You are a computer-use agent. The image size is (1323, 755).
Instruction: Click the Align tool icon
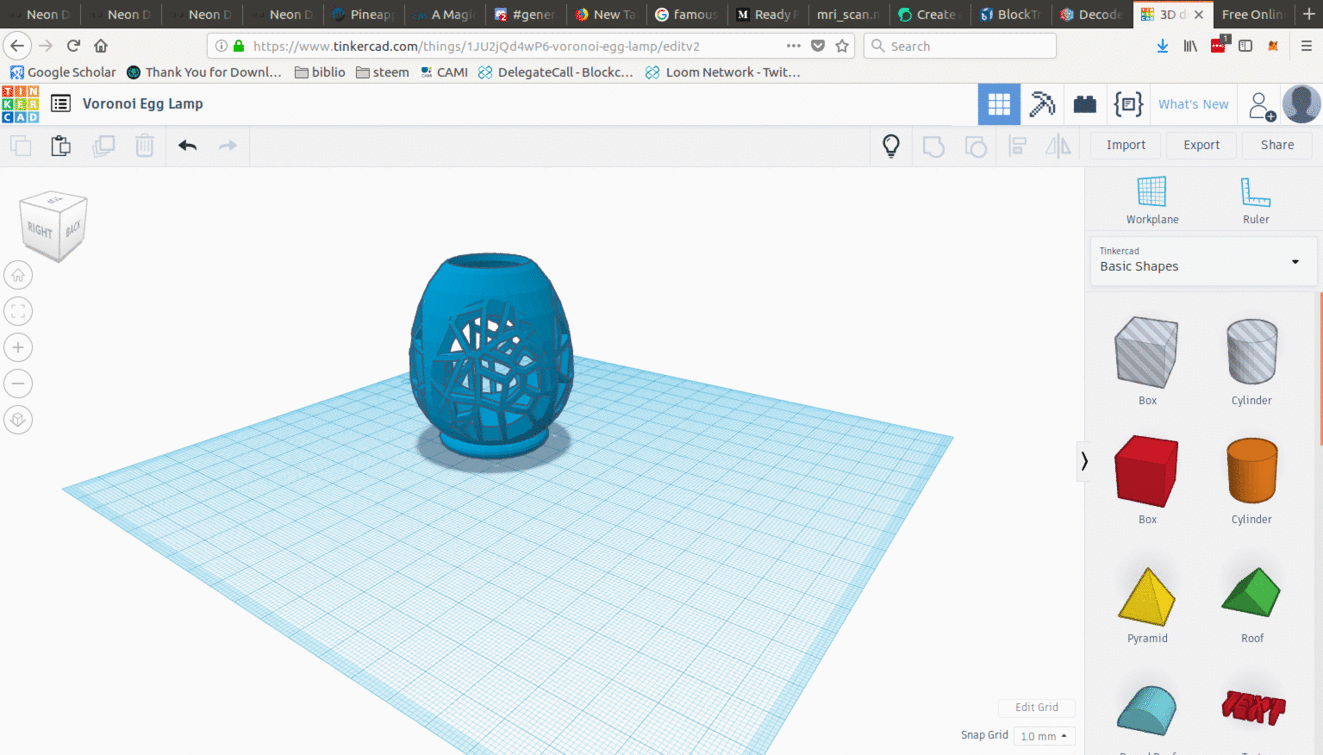click(x=1018, y=146)
